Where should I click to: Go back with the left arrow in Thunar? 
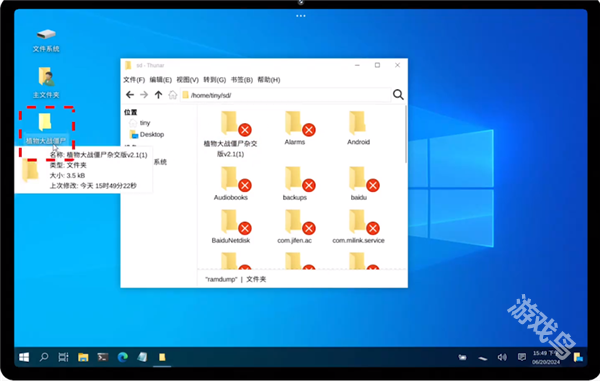[x=130, y=94]
